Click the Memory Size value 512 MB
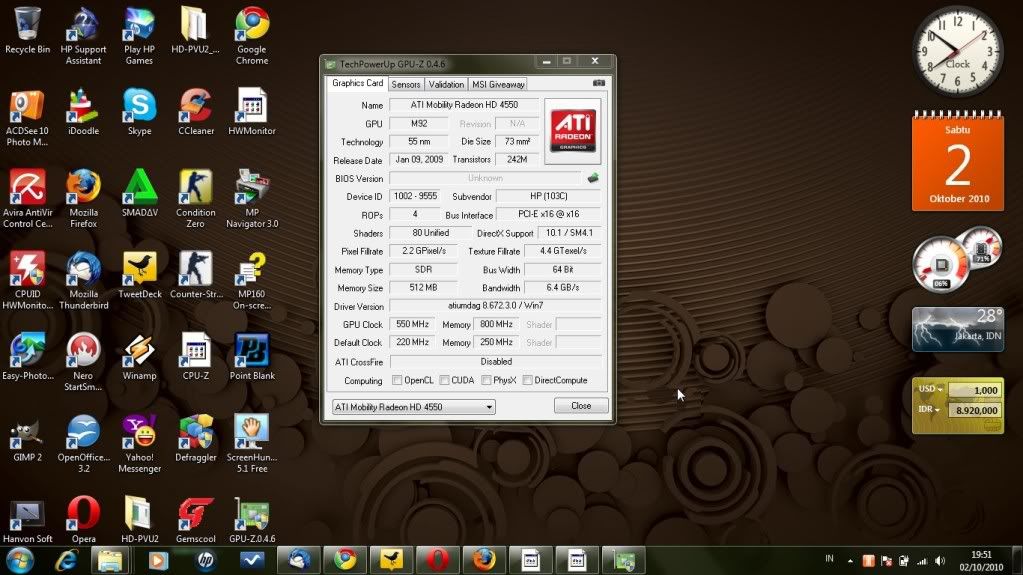 click(423, 287)
